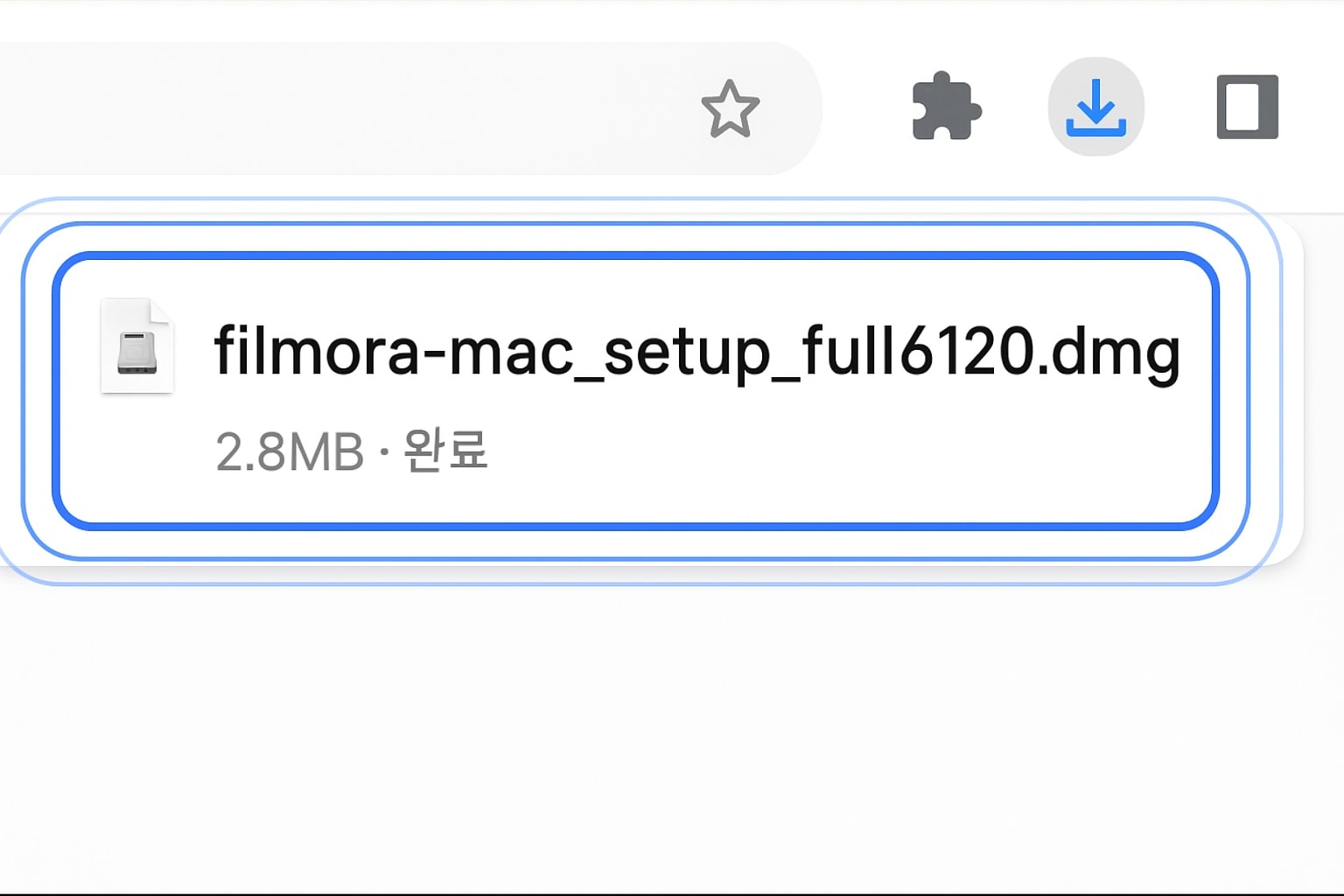The height and width of the screenshot is (896, 1344).
Task: Click the dmg disk image file icon
Action: (136, 346)
